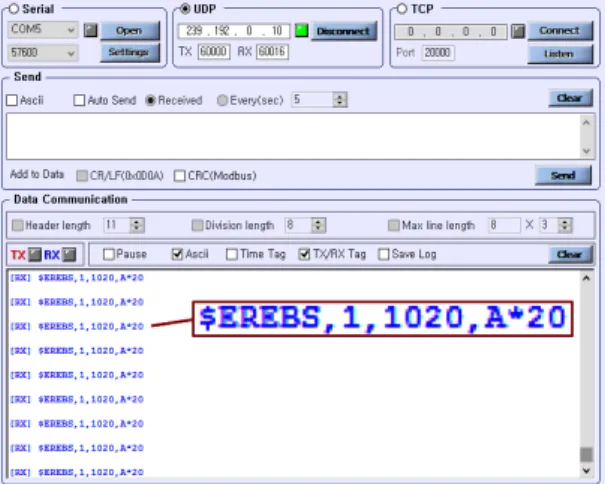This screenshot has height=484, width=605.
Task: Toggle the Data Communication Ascii checkbox
Action: [x=177, y=254]
